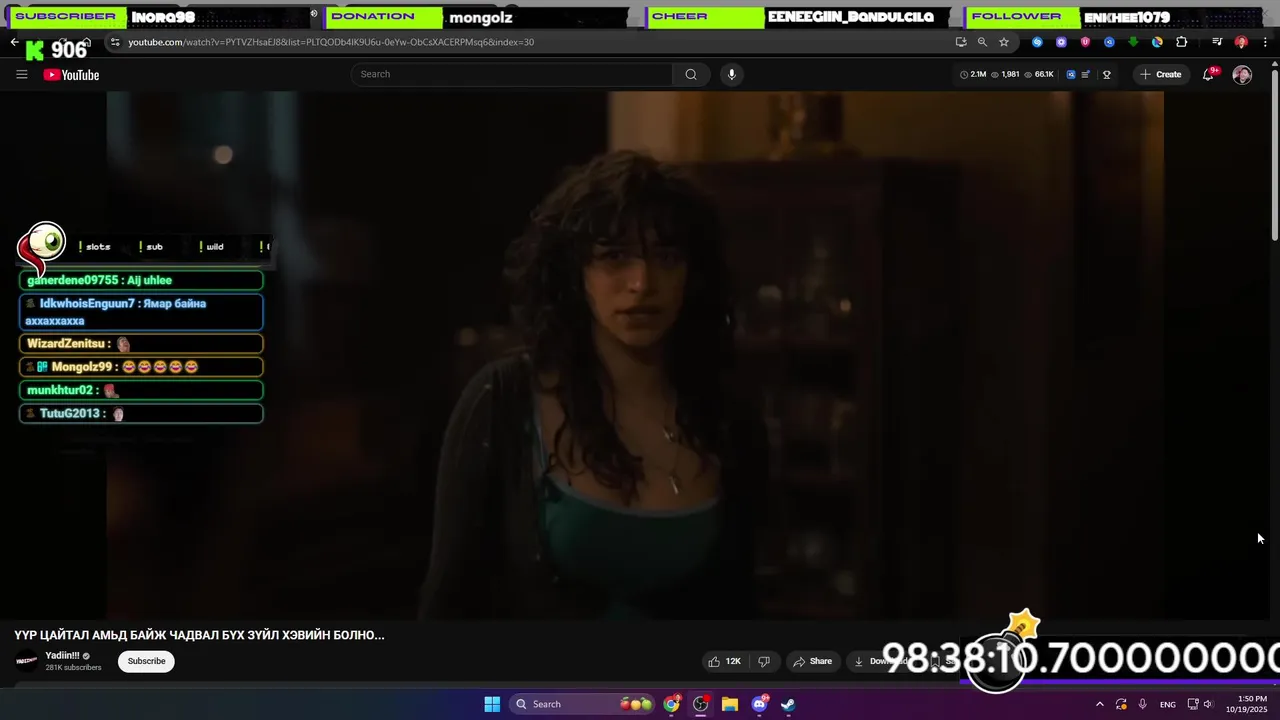Click the Mongolian video title text
The height and width of the screenshot is (720, 1280).
click(x=199, y=635)
